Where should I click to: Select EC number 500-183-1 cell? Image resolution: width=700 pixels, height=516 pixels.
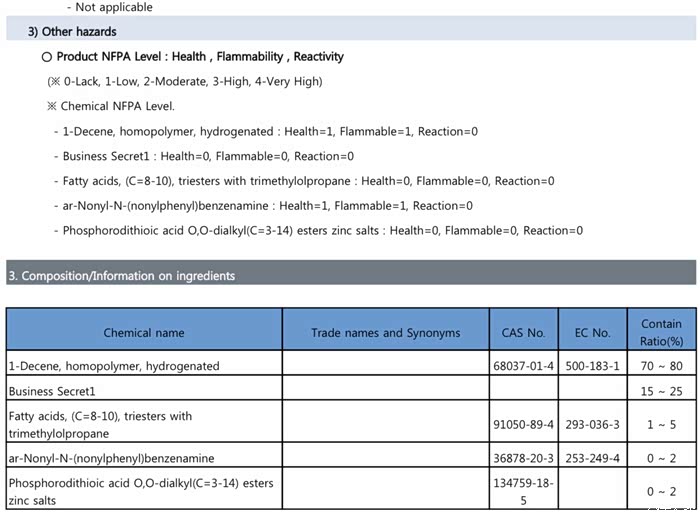point(594,366)
